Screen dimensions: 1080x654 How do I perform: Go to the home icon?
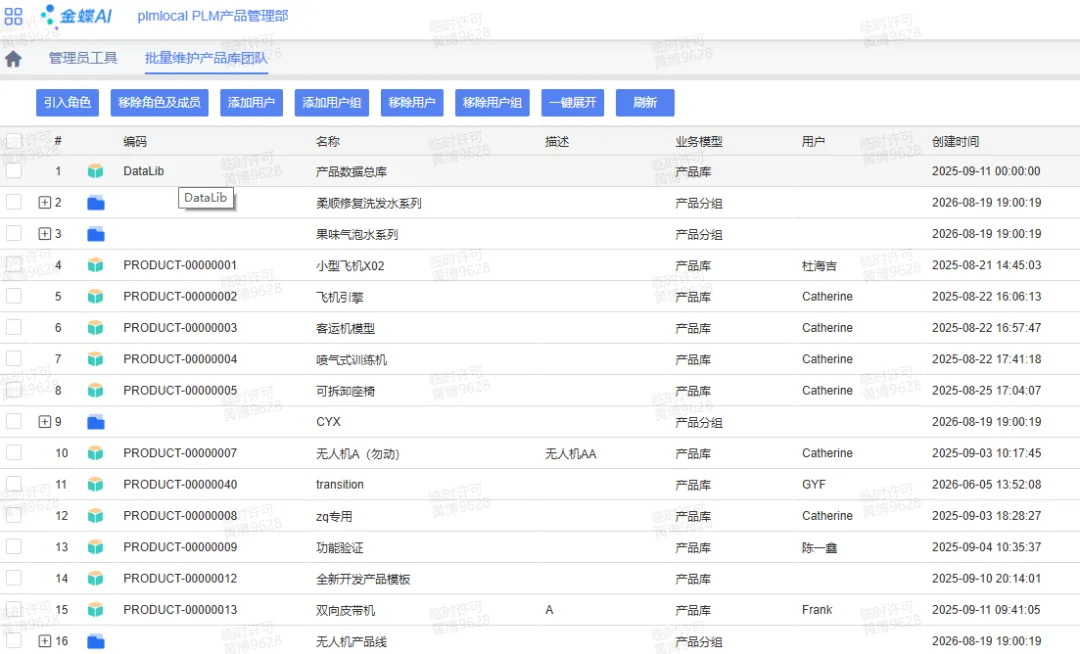pyautogui.click(x=13, y=59)
